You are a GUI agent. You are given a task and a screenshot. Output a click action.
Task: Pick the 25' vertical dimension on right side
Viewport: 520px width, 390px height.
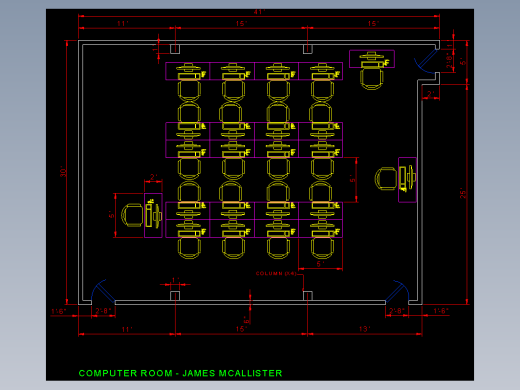pos(463,194)
